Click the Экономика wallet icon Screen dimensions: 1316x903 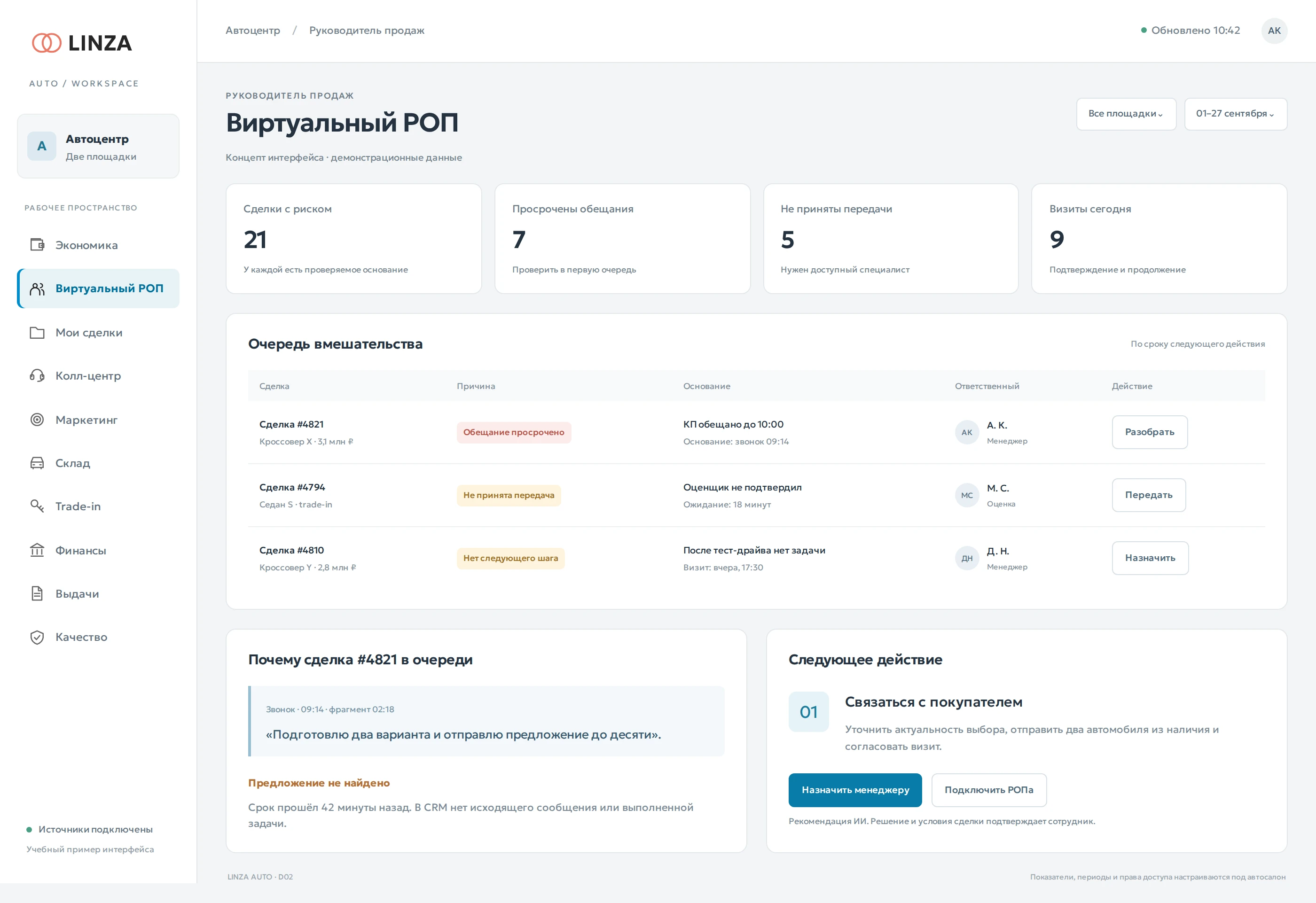pyautogui.click(x=37, y=245)
